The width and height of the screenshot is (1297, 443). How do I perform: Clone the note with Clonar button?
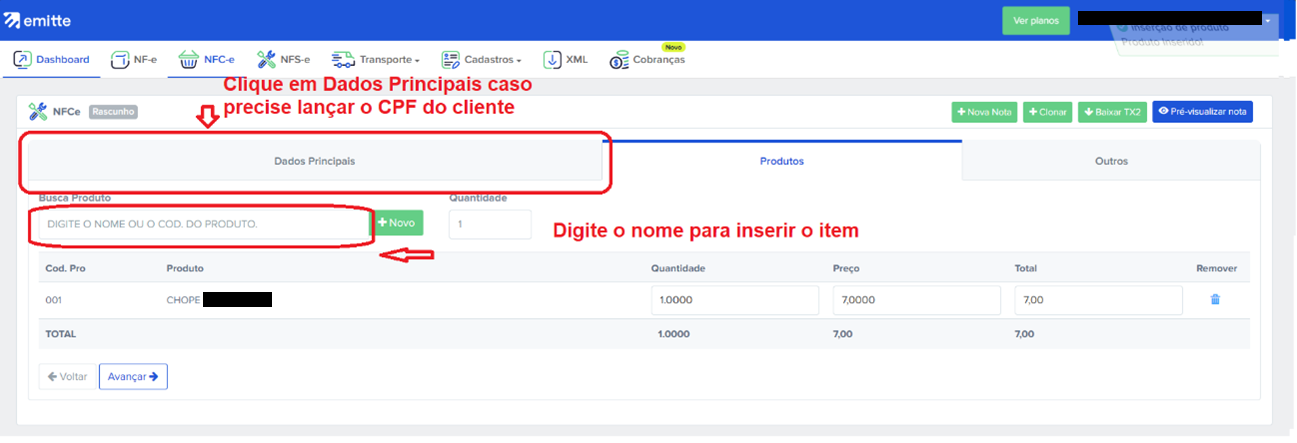pyautogui.click(x=1047, y=112)
